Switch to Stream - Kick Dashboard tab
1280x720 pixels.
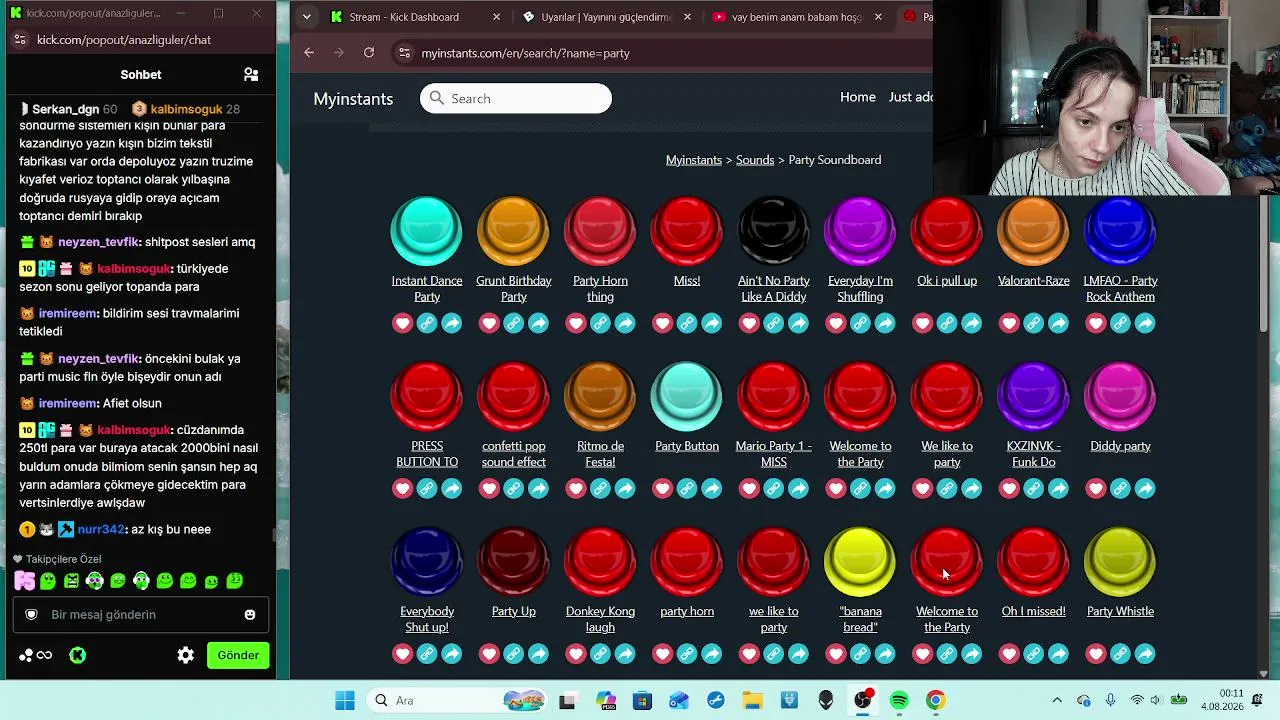(x=417, y=17)
